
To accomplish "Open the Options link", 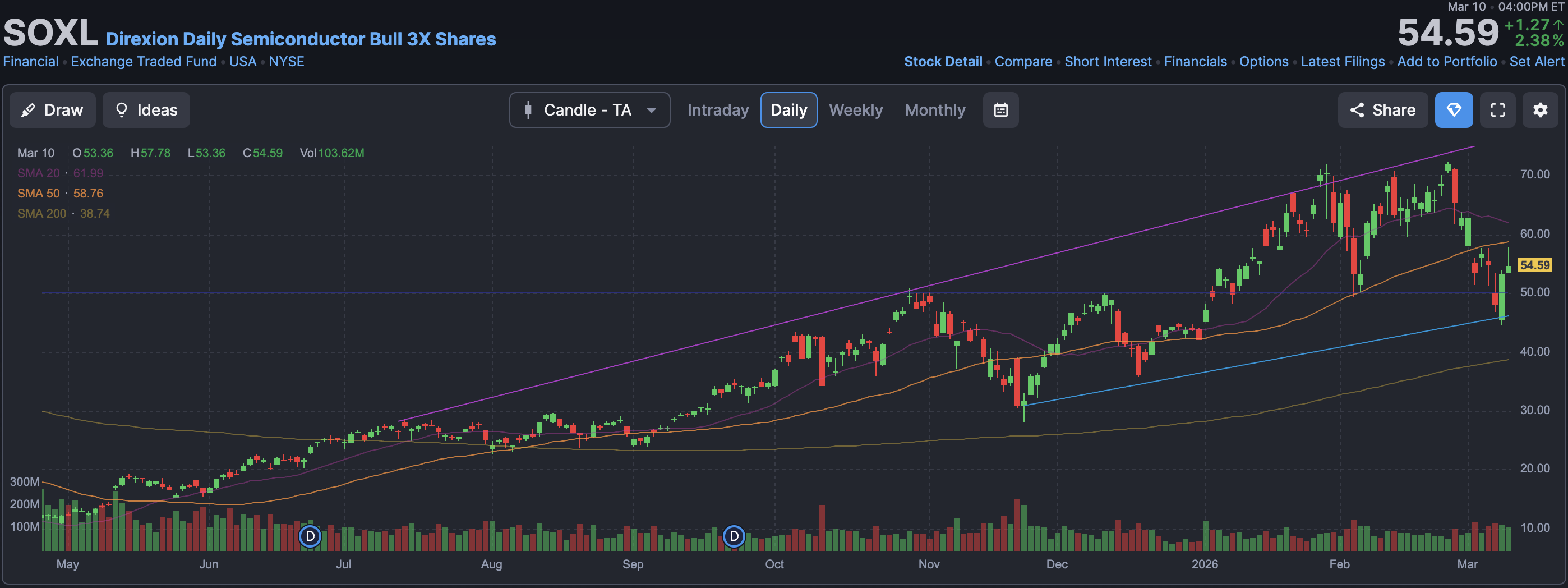I will [x=1263, y=62].
